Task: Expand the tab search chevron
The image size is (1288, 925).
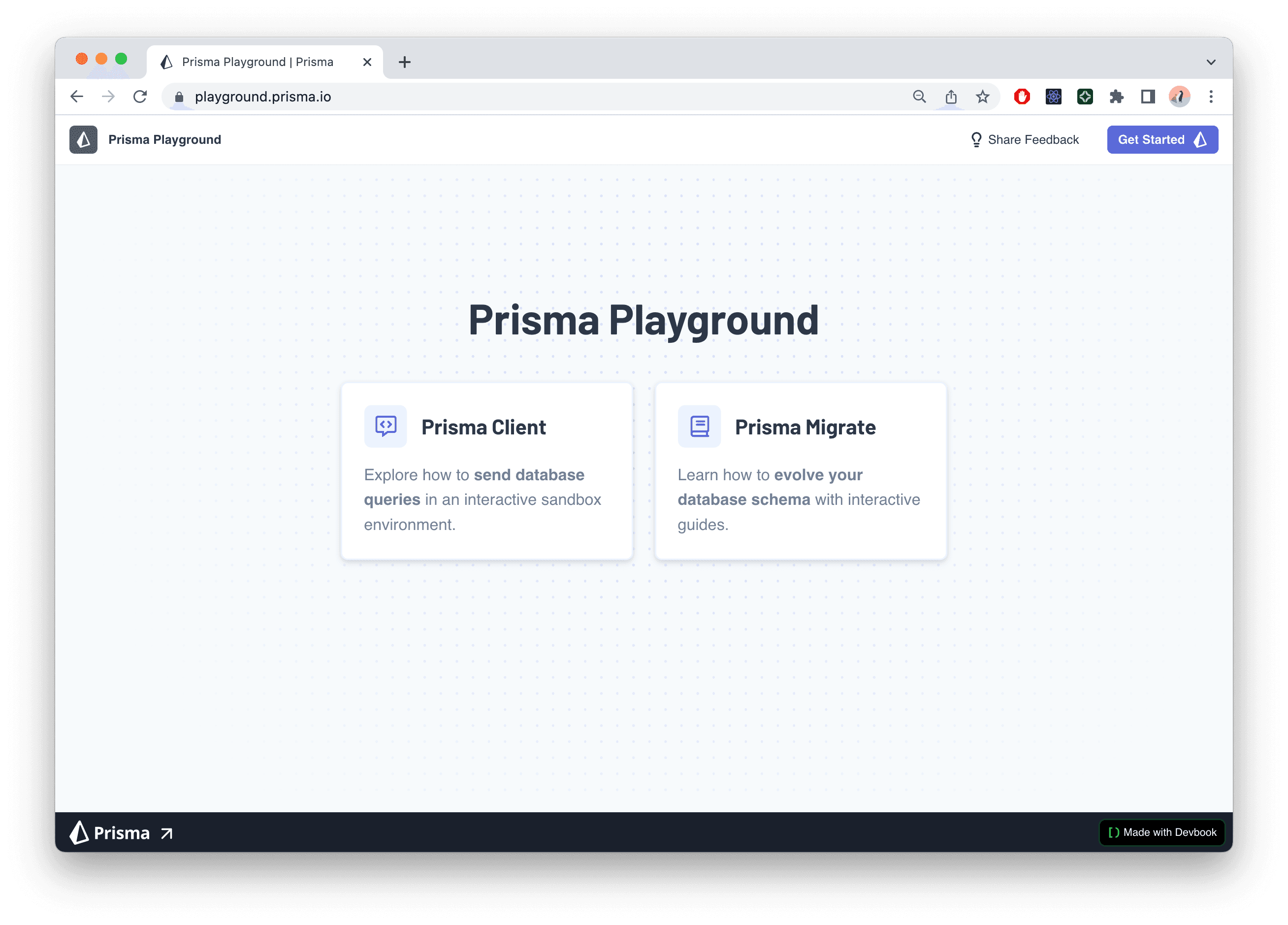Action: pyautogui.click(x=1211, y=62)
